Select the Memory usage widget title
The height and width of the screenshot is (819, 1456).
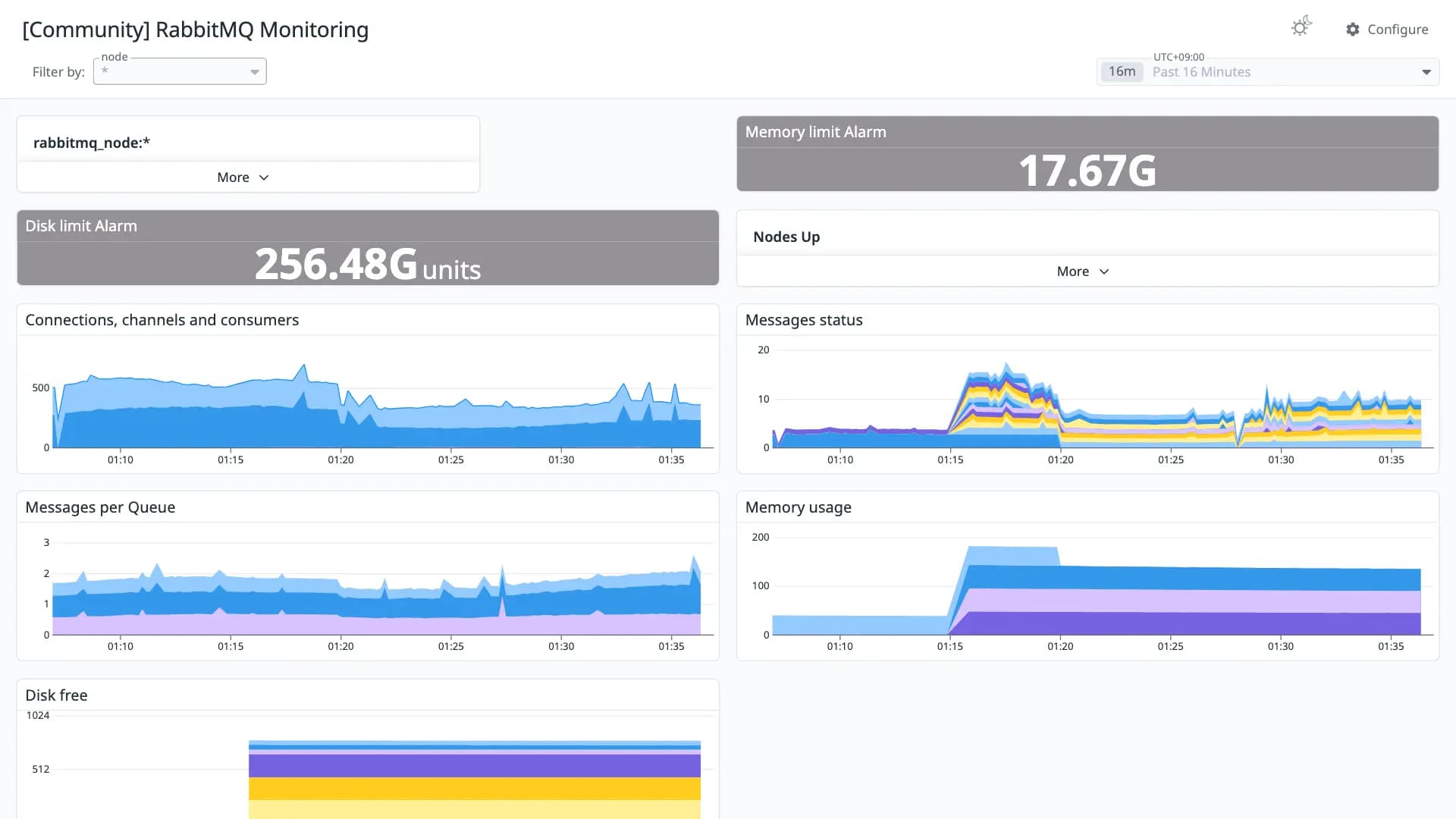click(x=798, y=507)
